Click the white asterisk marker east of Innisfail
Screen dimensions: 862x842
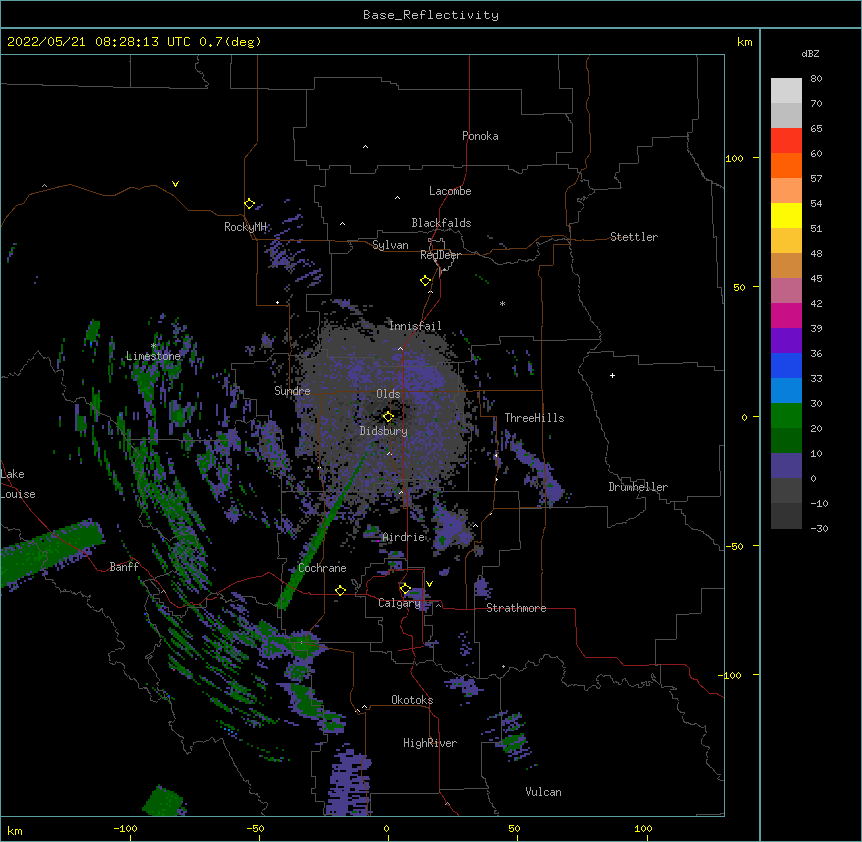(502, 303)
